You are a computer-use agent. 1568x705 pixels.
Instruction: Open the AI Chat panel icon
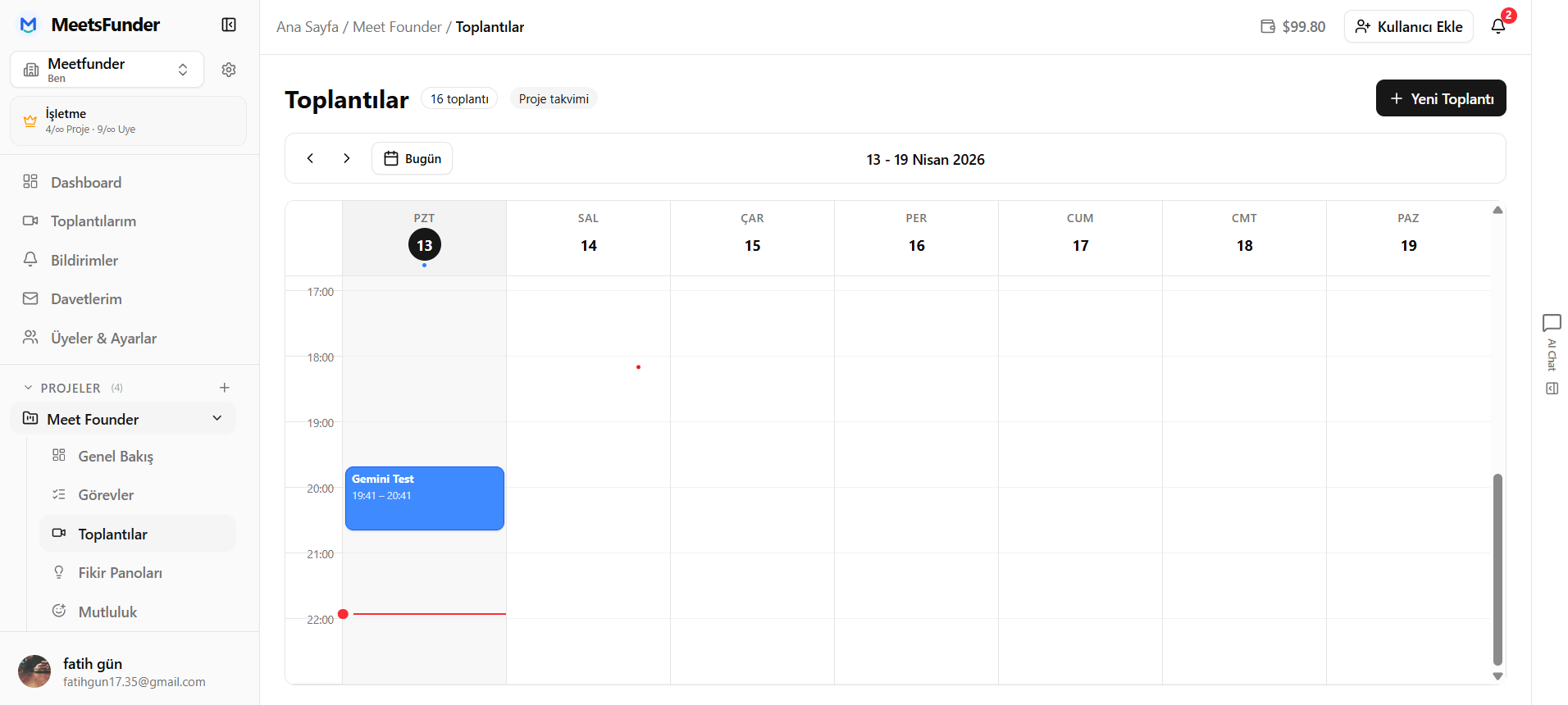point(1552,322)
